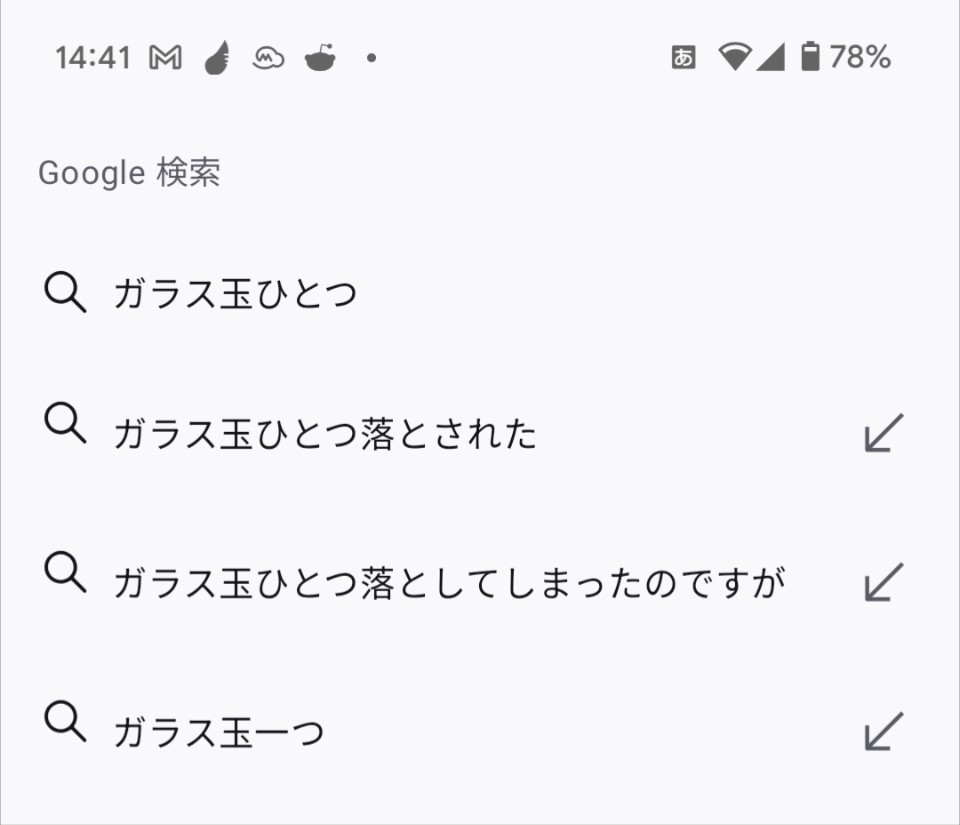960x825 pixels.
Task: Tap the cloud notification icon in status bar
Action: click(268, 59)
